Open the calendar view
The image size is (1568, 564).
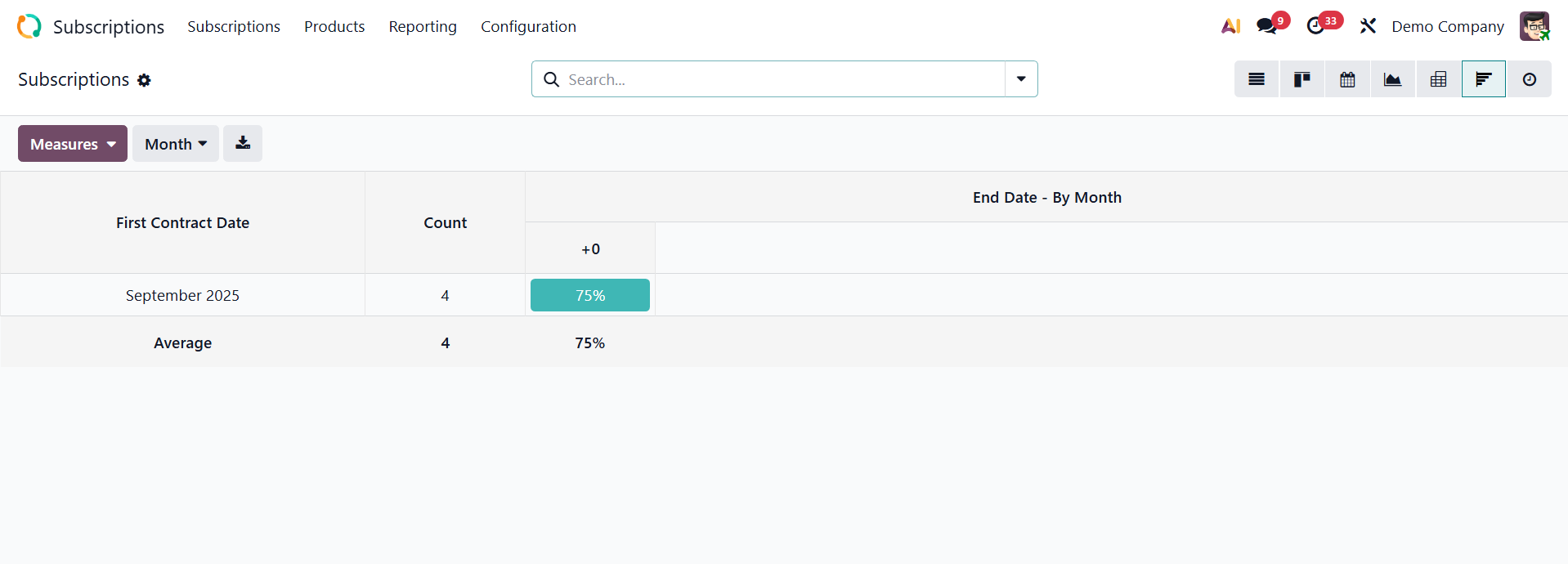[x=1347, y=79]
